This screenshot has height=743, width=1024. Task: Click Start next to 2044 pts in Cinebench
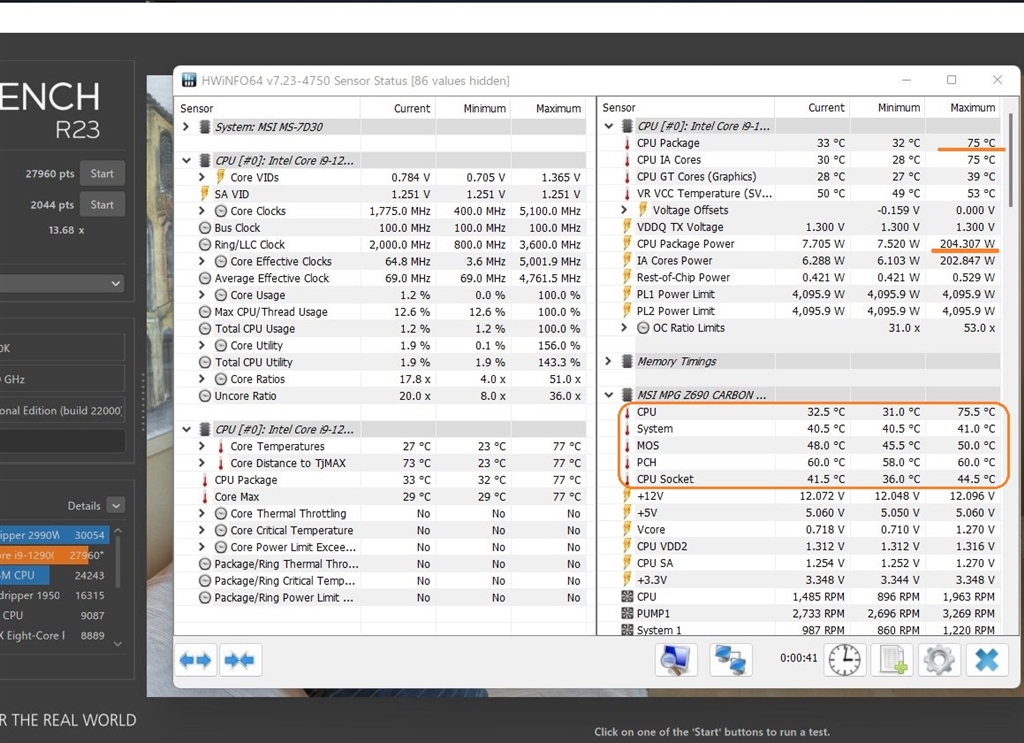tap(102, 204)
